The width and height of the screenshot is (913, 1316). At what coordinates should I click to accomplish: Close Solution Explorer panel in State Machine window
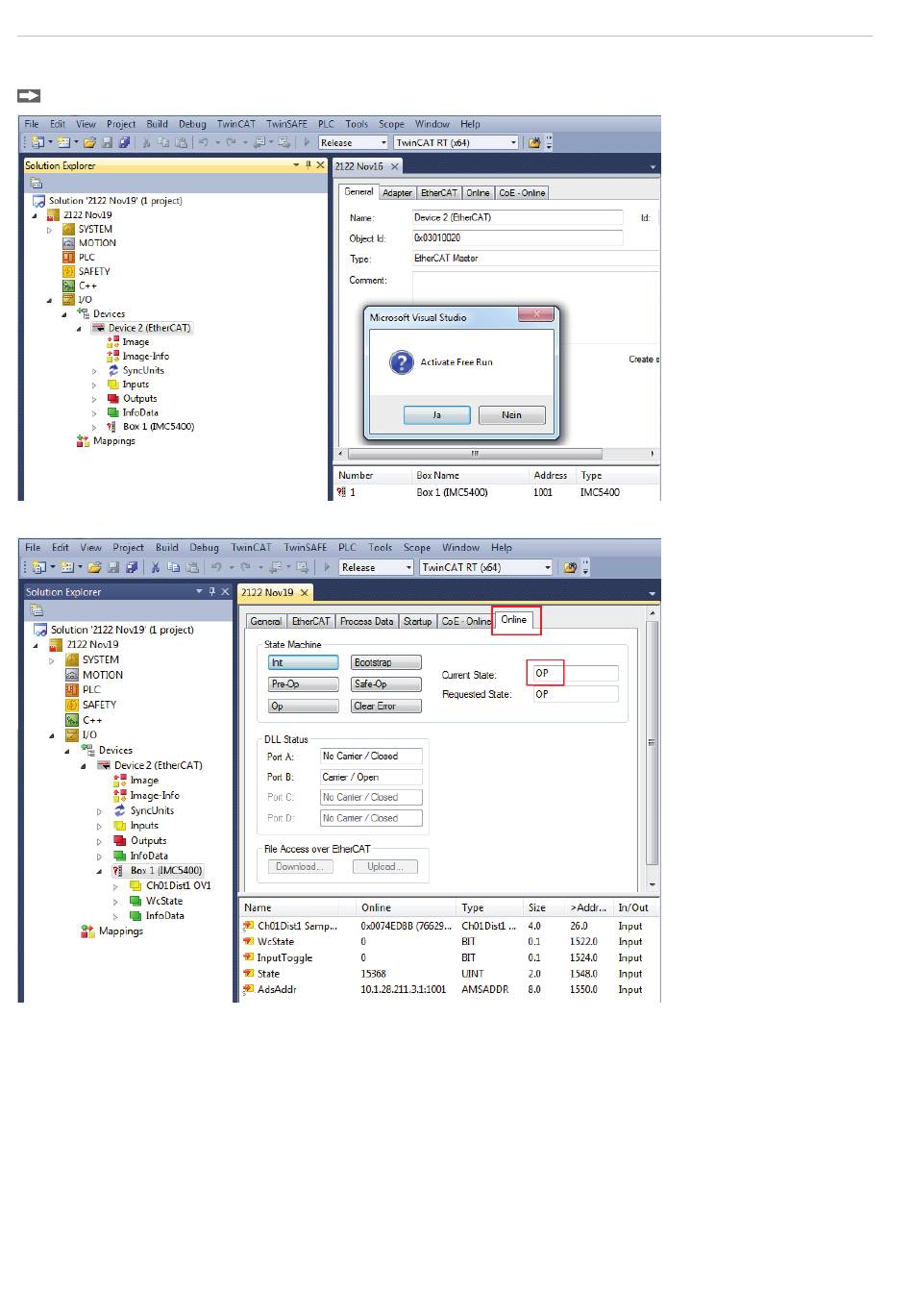[226, 592]
